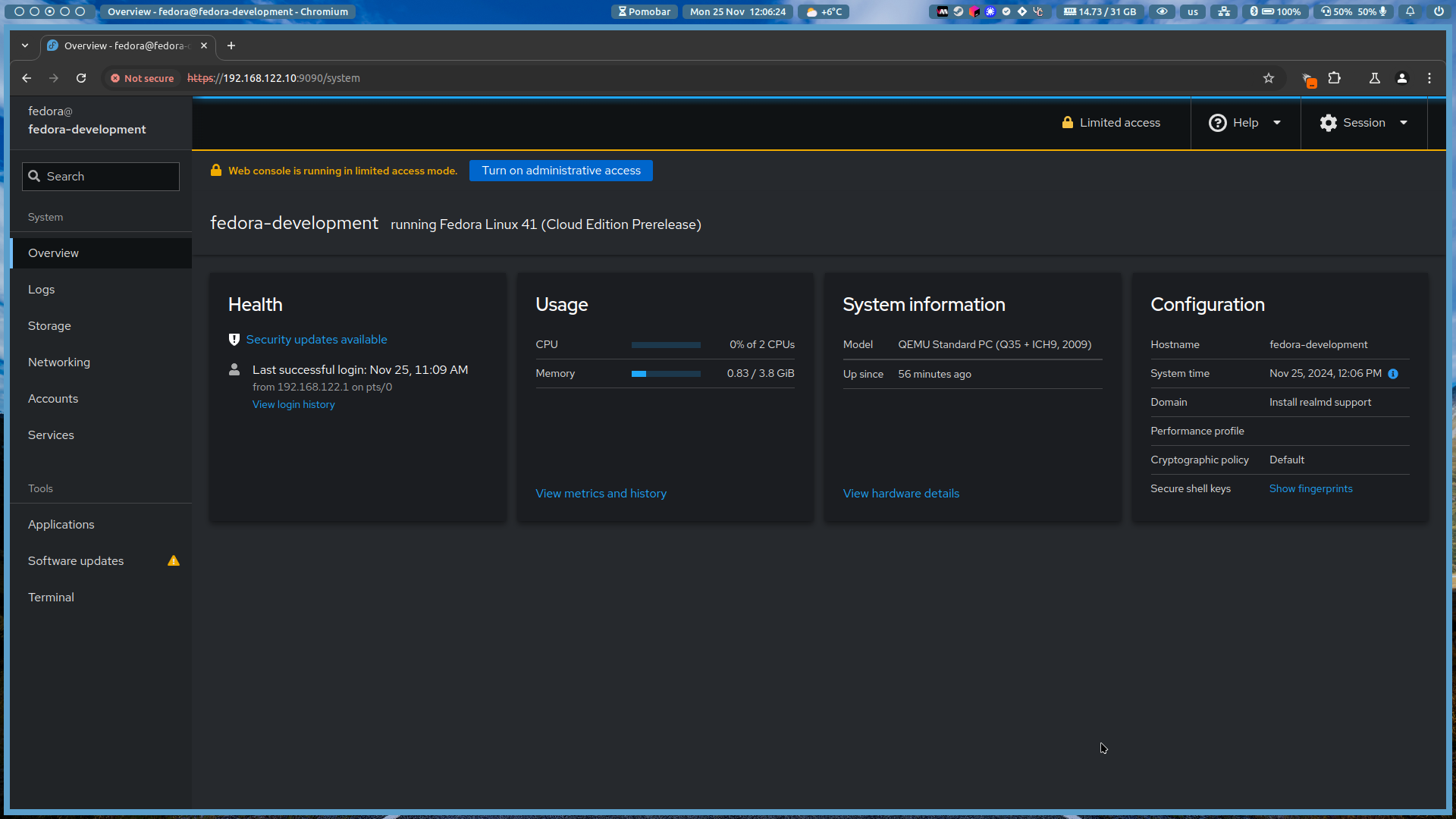Viewport: 1456px width, 819px height.
Task: Open Software updates in the sidebar
Action: click(x=101, y=561)
